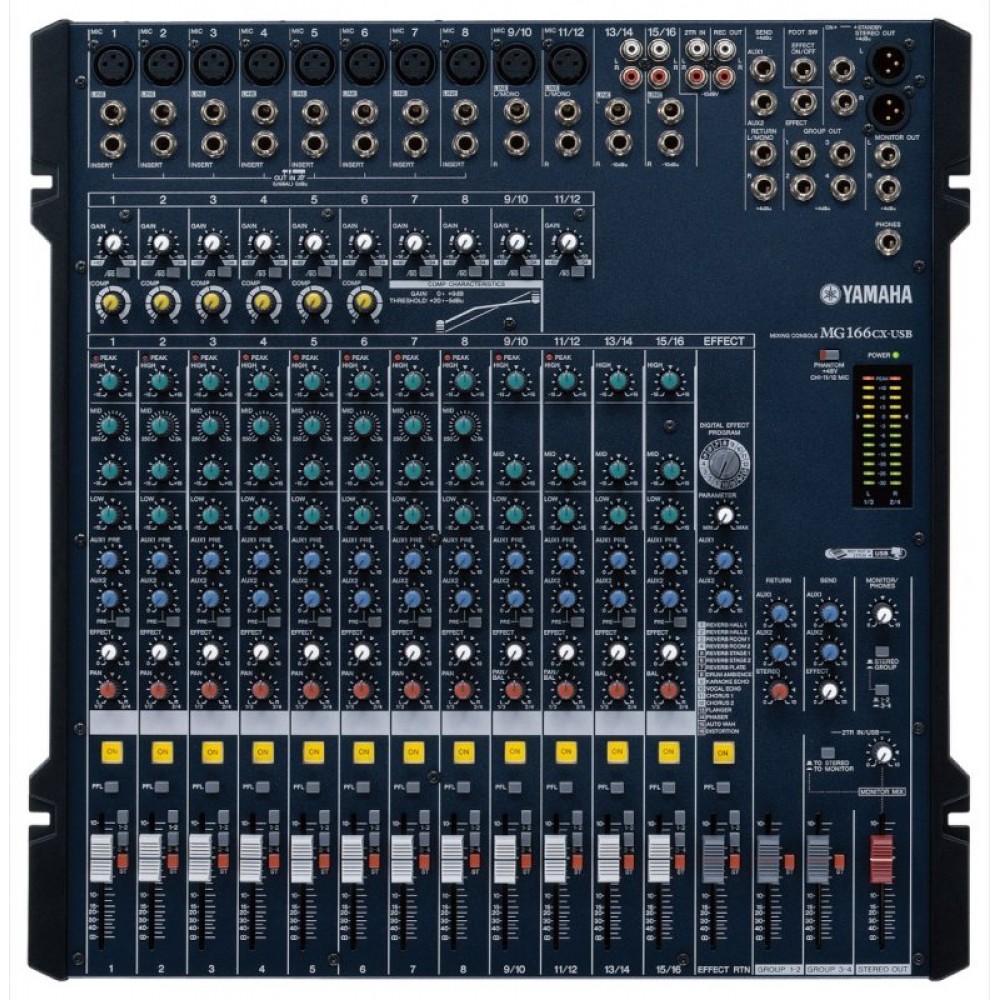
Task: Click the channel 8 MIC XLR input
Action: [x=464, y=66]
